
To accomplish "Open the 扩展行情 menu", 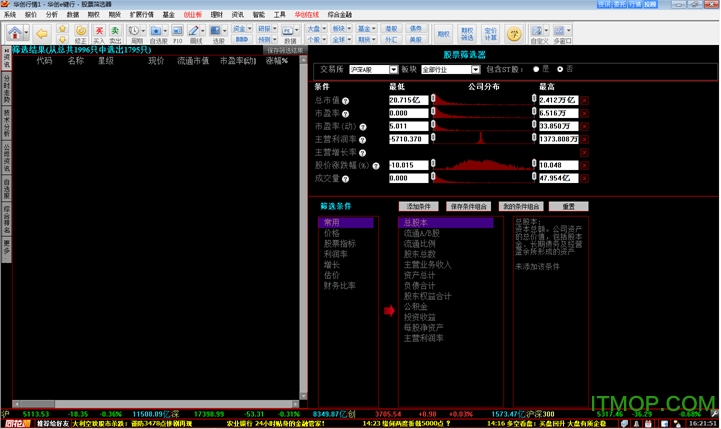I will click(x=142, y=15).
